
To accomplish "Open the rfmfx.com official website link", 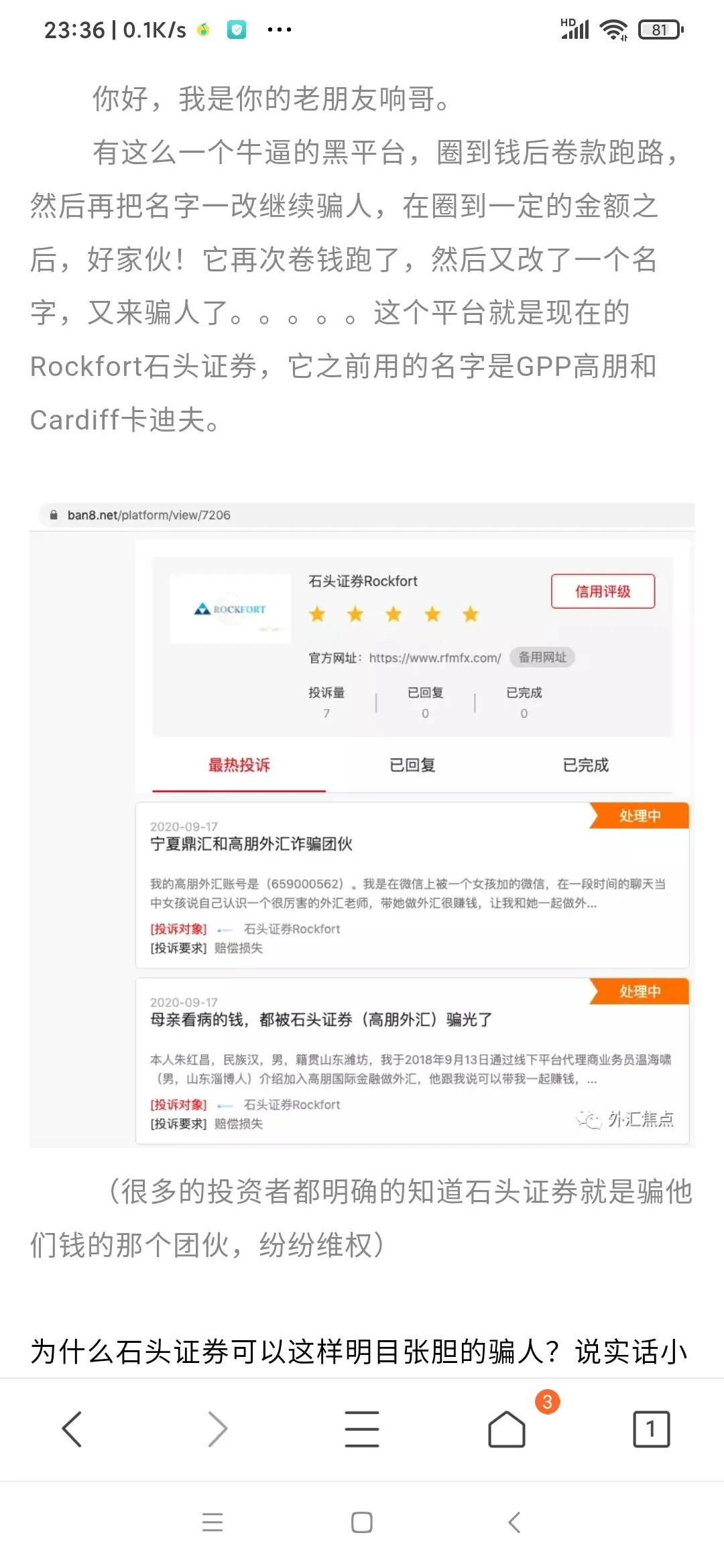I will point(435,658).
